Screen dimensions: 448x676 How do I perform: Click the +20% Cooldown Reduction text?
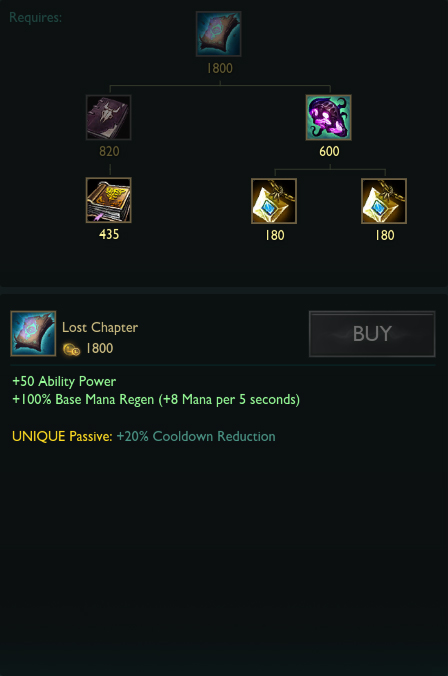coord(196,436)
